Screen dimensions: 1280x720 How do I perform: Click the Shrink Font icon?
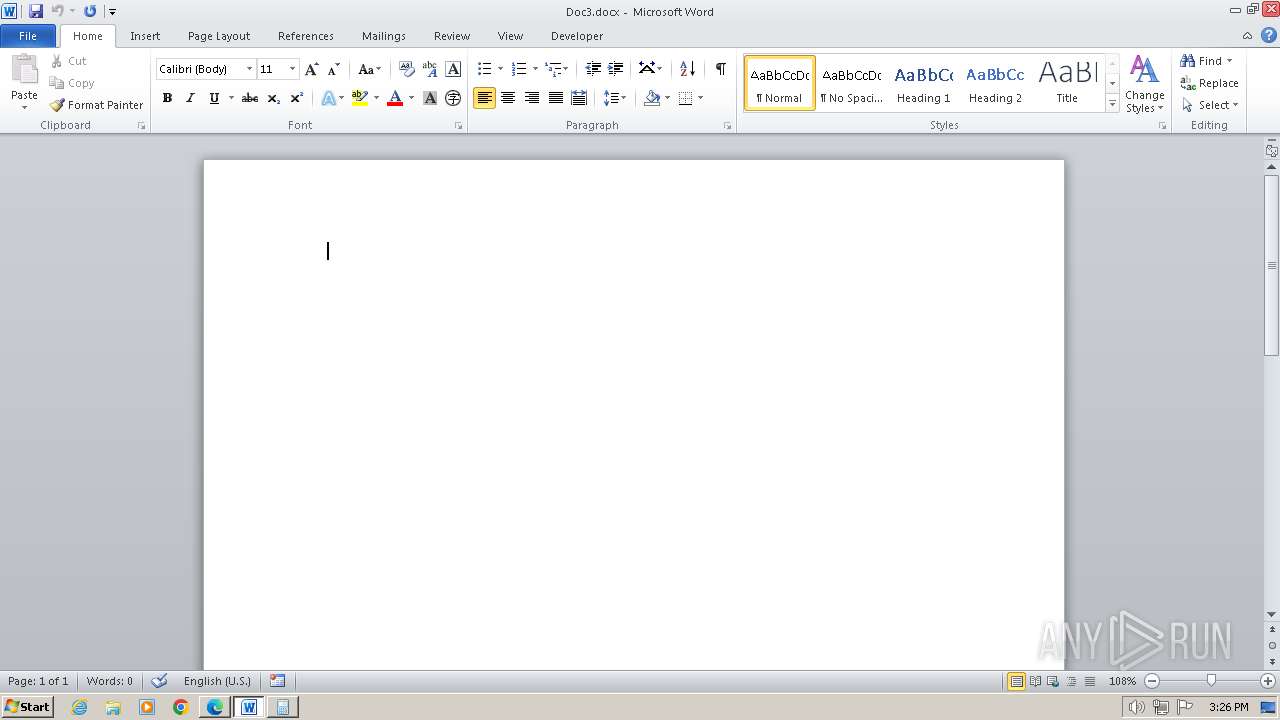pyautogui.click(x=334, y=69)
